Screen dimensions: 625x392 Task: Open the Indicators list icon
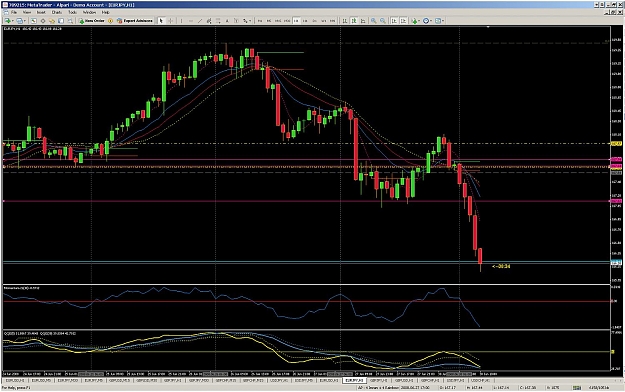click(415, 21)
